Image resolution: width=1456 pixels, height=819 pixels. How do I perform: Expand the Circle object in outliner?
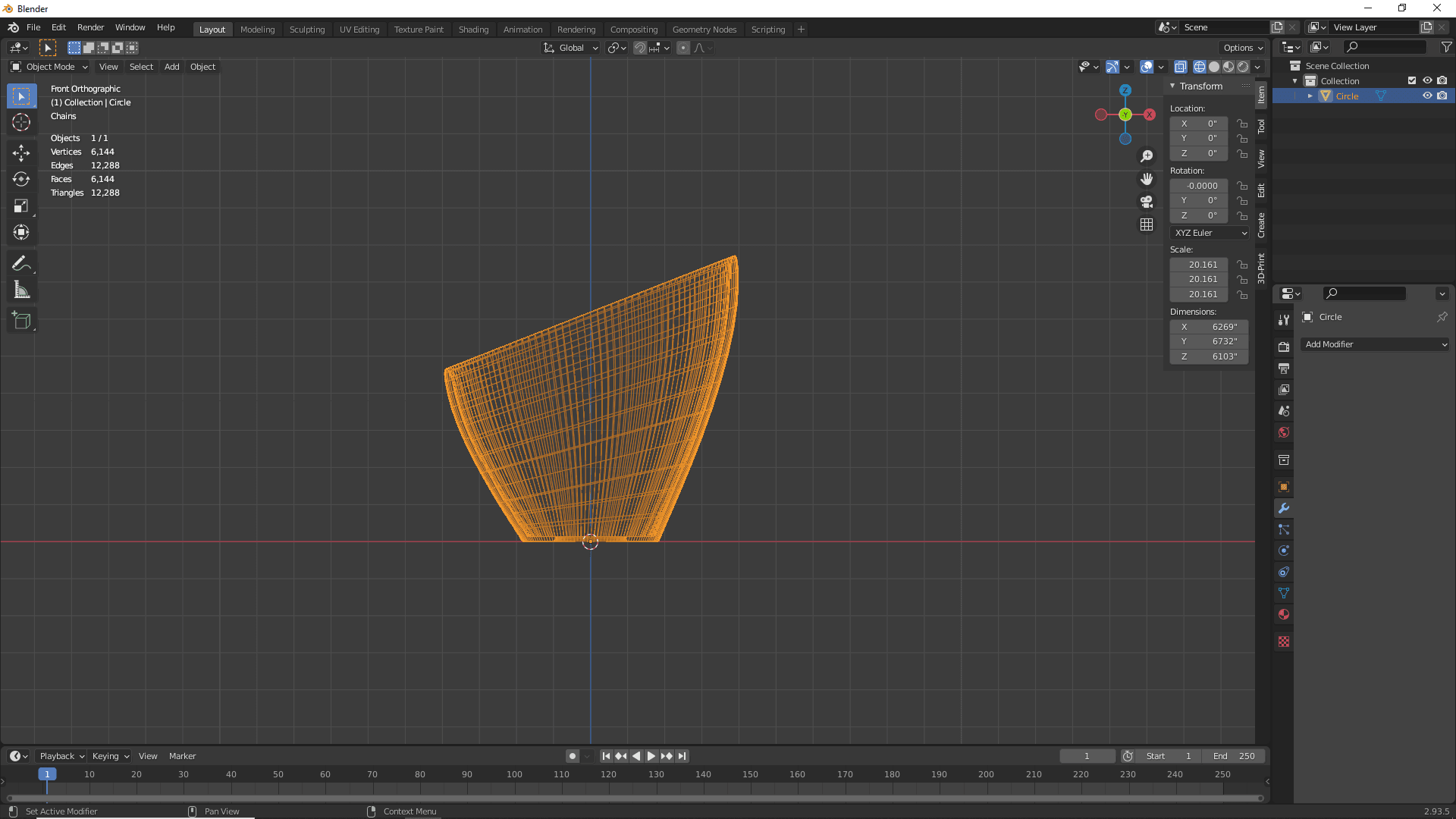coord(1310,96)
